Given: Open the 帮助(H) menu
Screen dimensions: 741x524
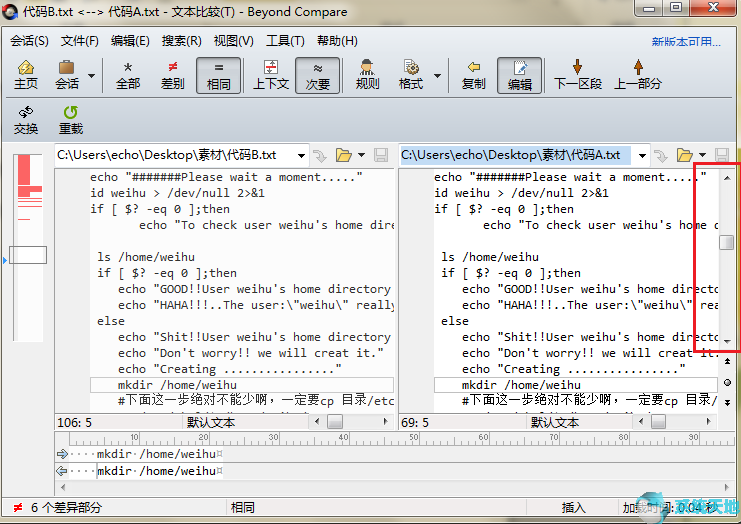Looking at the screenshot, I should click(x=337, y=41).
